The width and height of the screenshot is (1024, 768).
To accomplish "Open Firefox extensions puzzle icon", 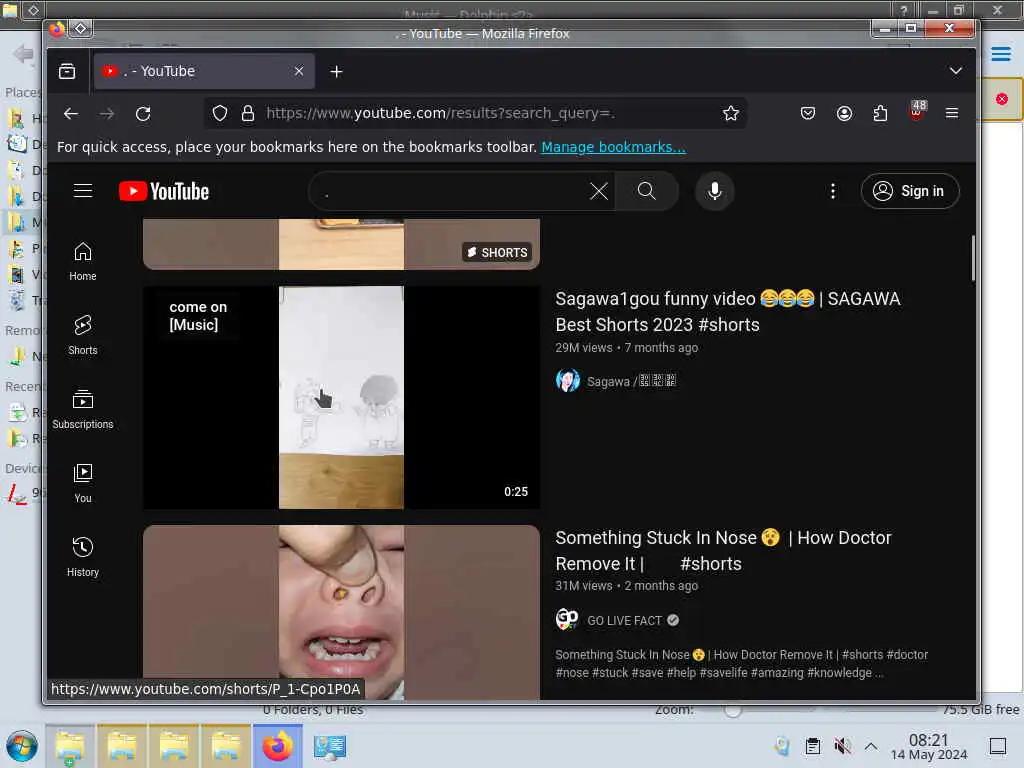I will point(880,114).
